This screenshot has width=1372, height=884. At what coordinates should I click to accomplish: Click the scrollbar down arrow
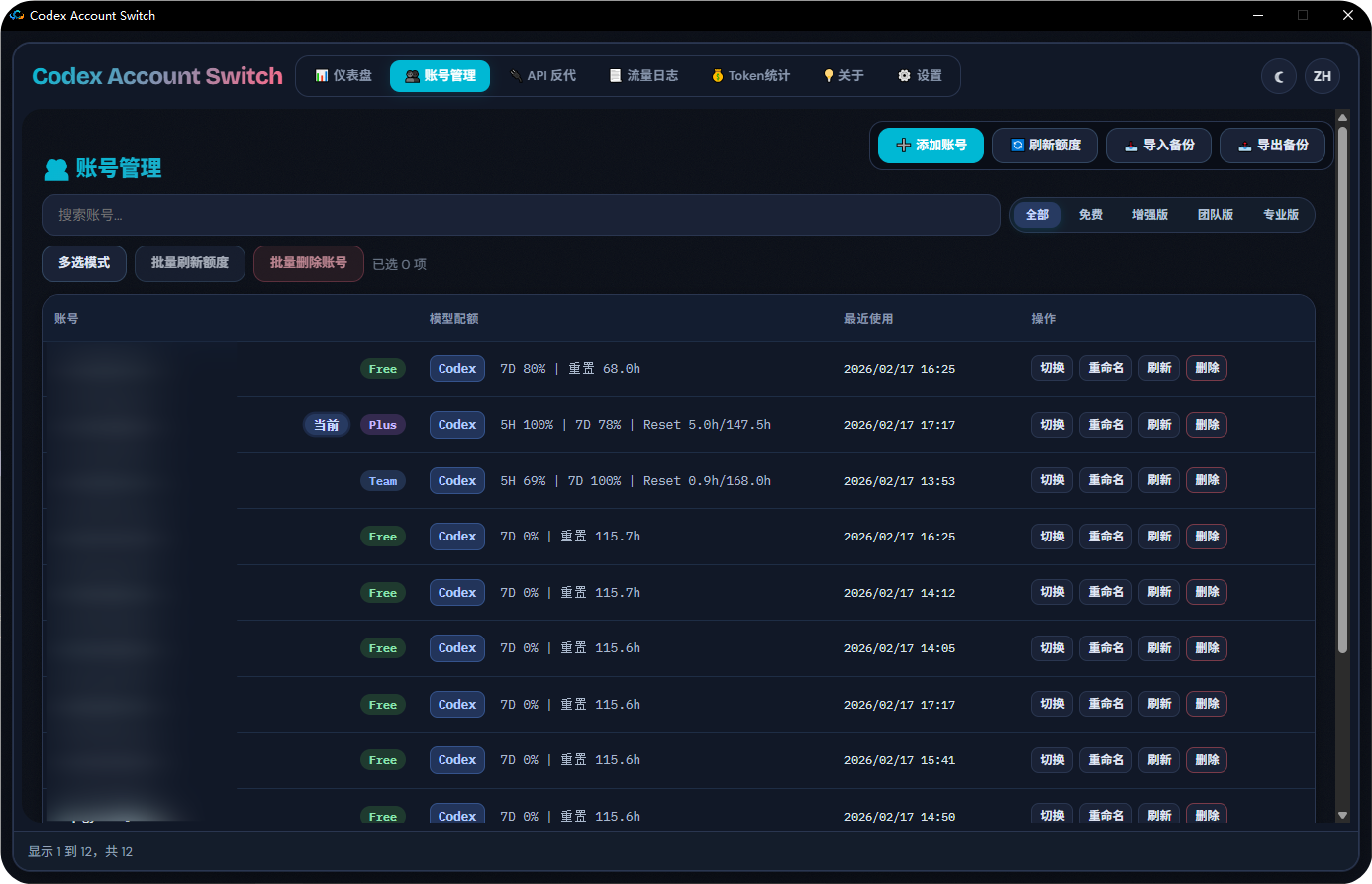tap(1342, 815)
